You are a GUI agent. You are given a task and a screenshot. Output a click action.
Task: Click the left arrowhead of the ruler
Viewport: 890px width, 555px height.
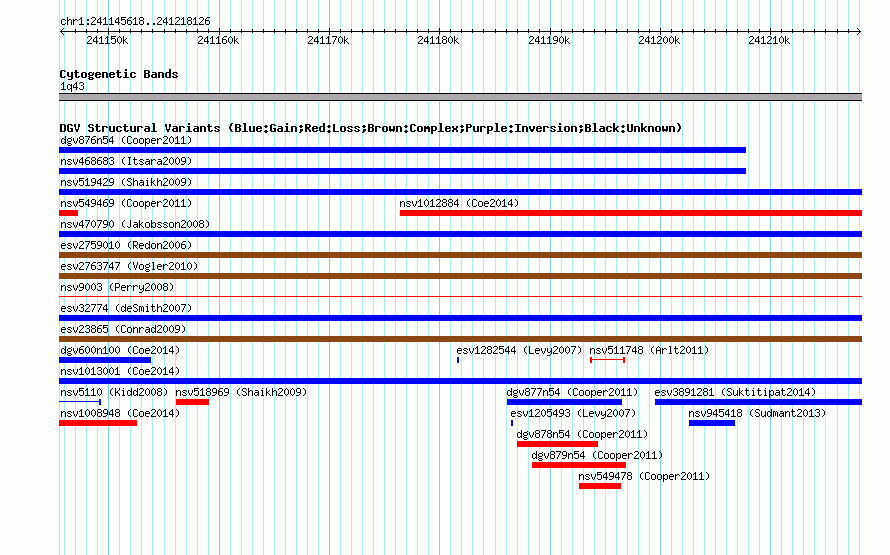(62, 32)
